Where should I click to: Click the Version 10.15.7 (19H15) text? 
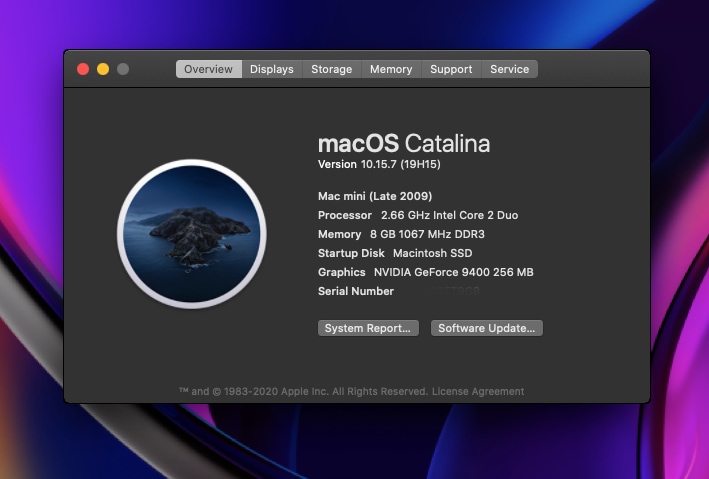coord(379,164)
